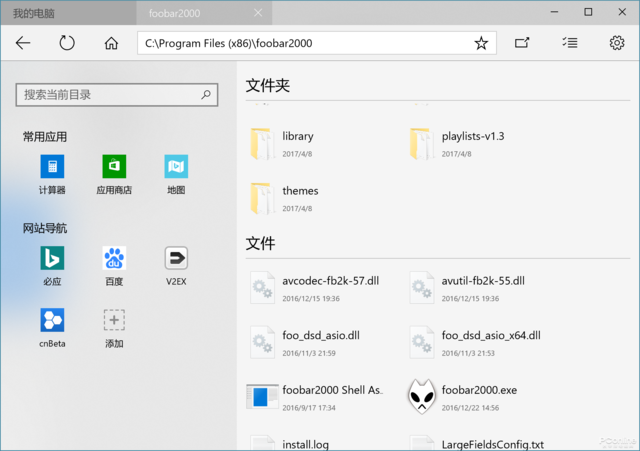Viewport: 640px width, 451px height.
Task: Refresh the current folder view
Action: click(67, 43)
